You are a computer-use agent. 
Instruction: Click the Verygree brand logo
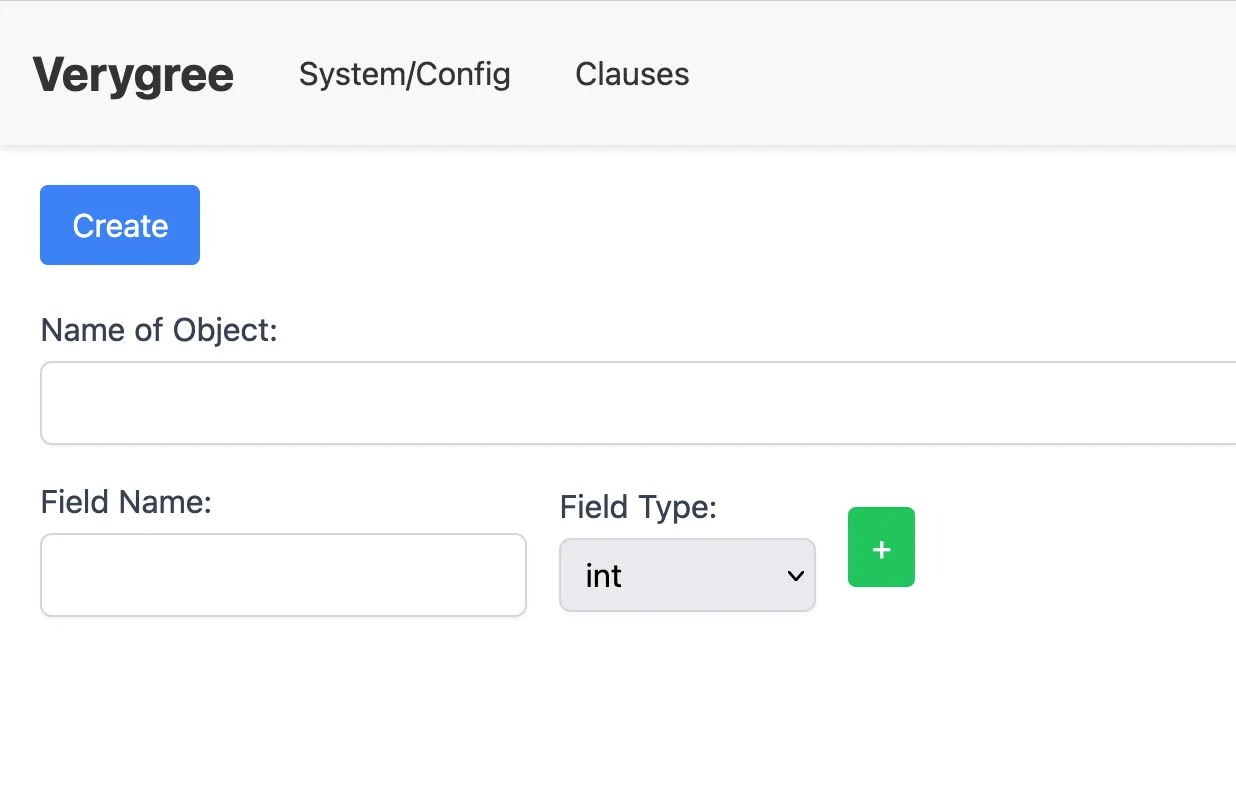click(133, 75)
